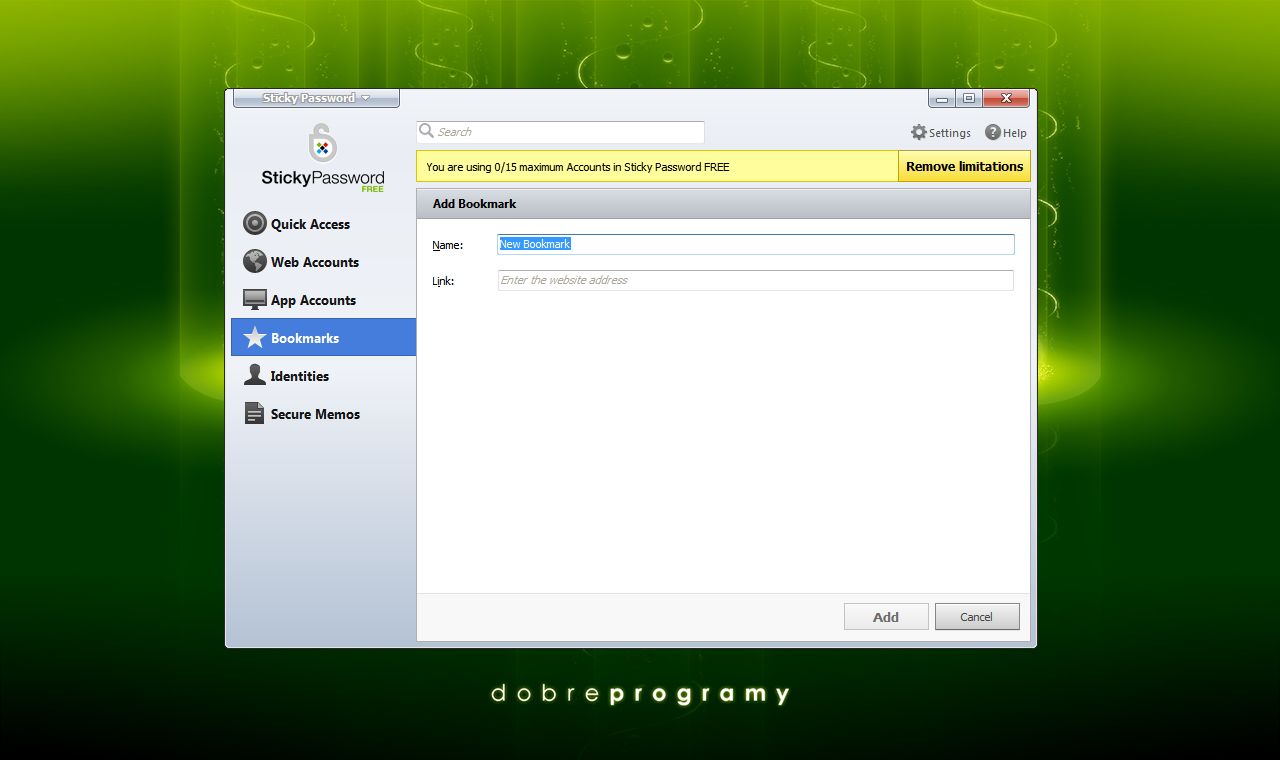Click the Remove limitations button

coord(964,166)
